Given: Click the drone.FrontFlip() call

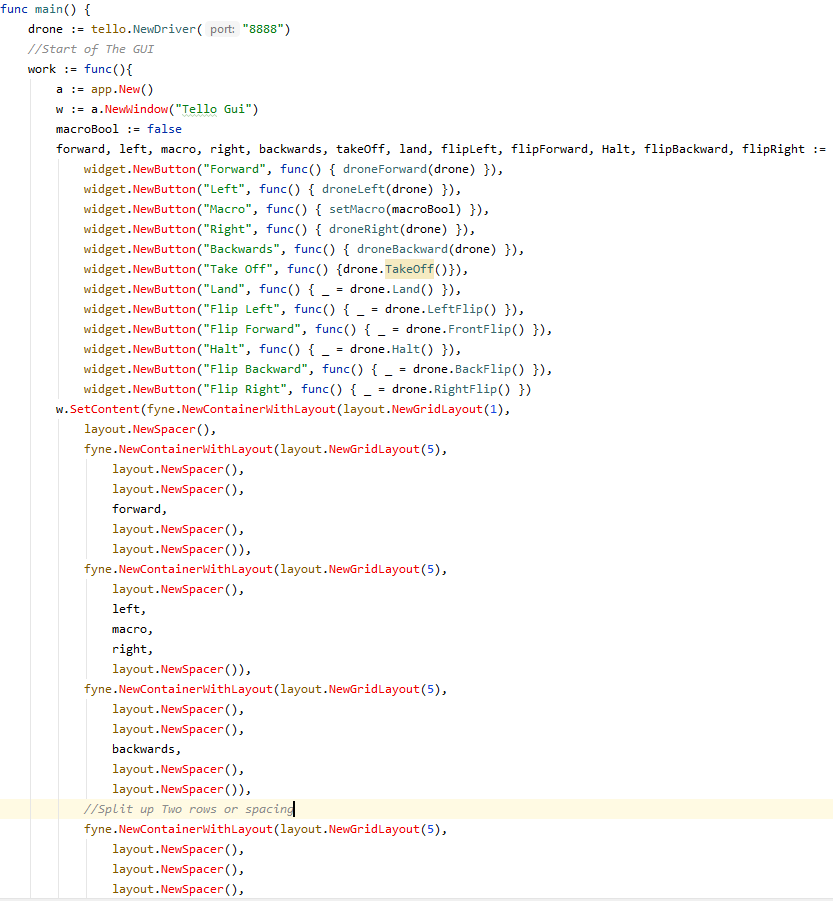Looking at the screenshot, I should click(x=465, y=329).
